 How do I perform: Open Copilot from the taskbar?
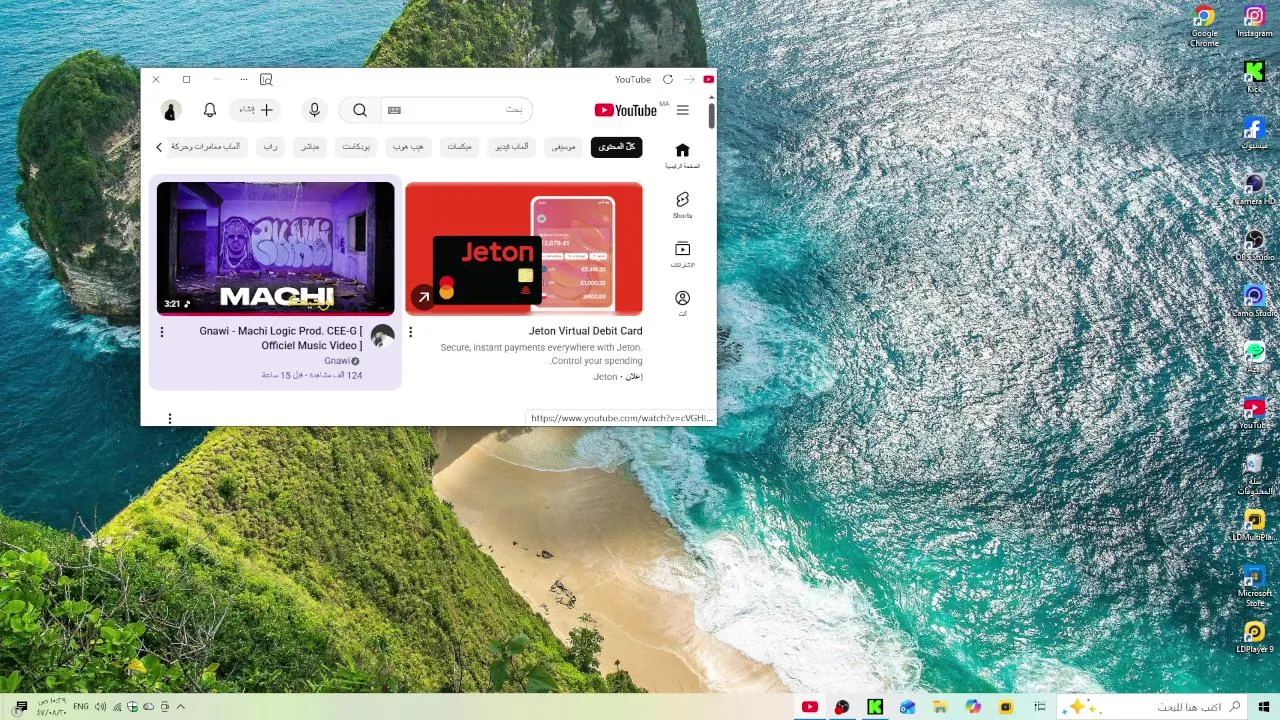(973, 707)
